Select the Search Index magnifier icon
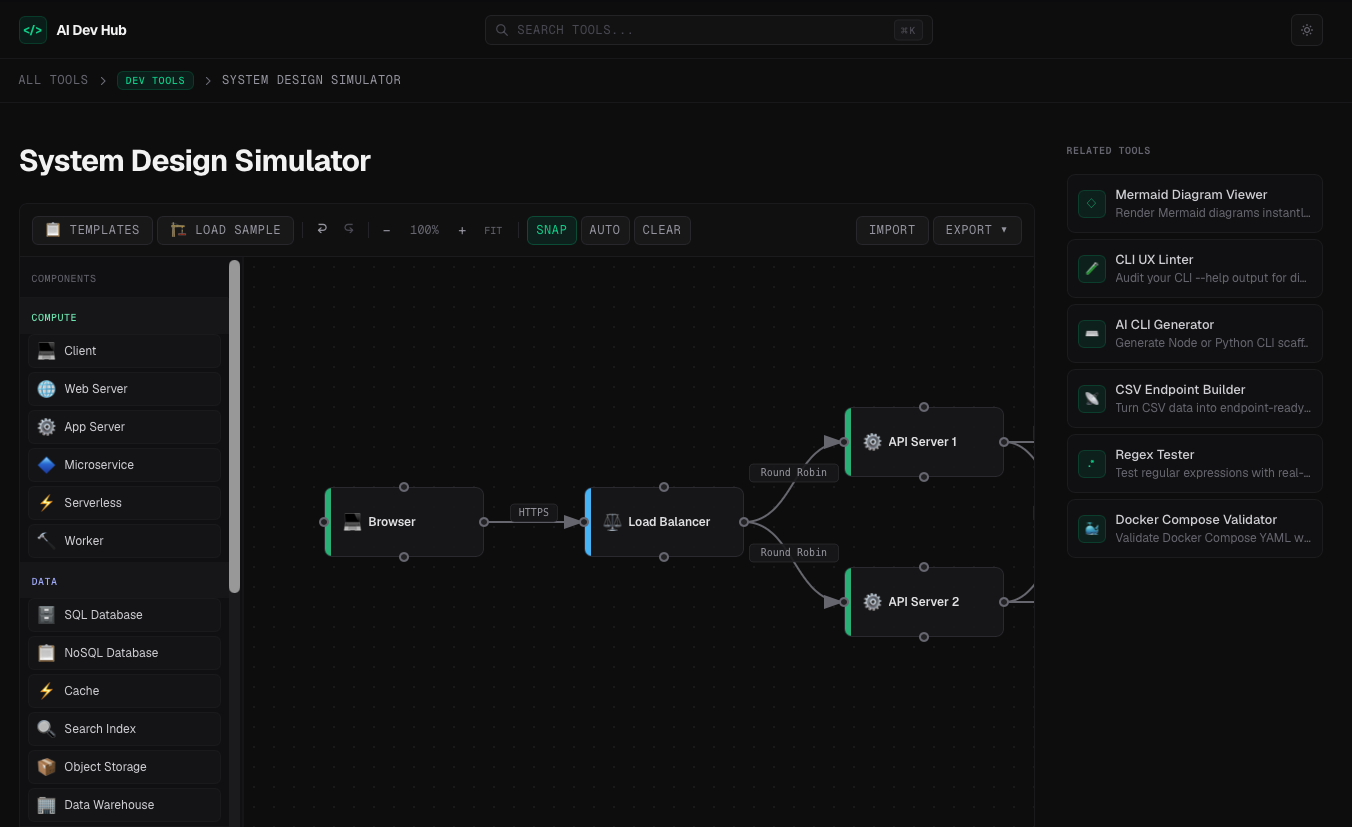Image resolution: width=1352 pixels, height=827 pixels. 46,729
